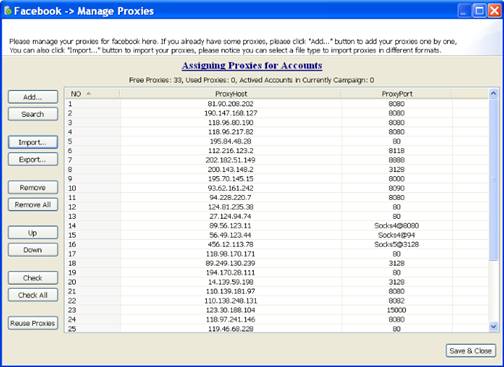Viewport: 504px width, 367px height.
Task: Click the Import... button
Action: pos(33,142)
